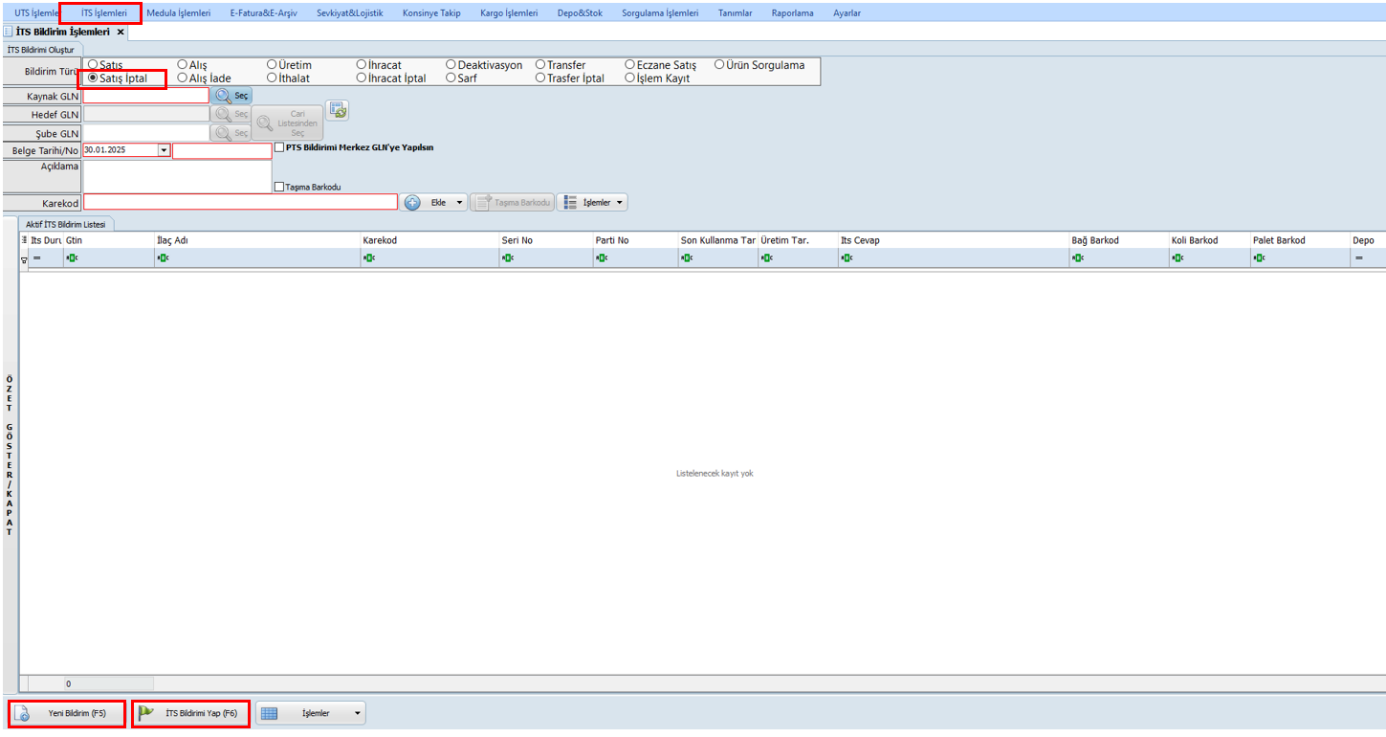Choose the Eczane Satış notification type
This screenshot has height=737, width=1386.
[x=630, y=65]
